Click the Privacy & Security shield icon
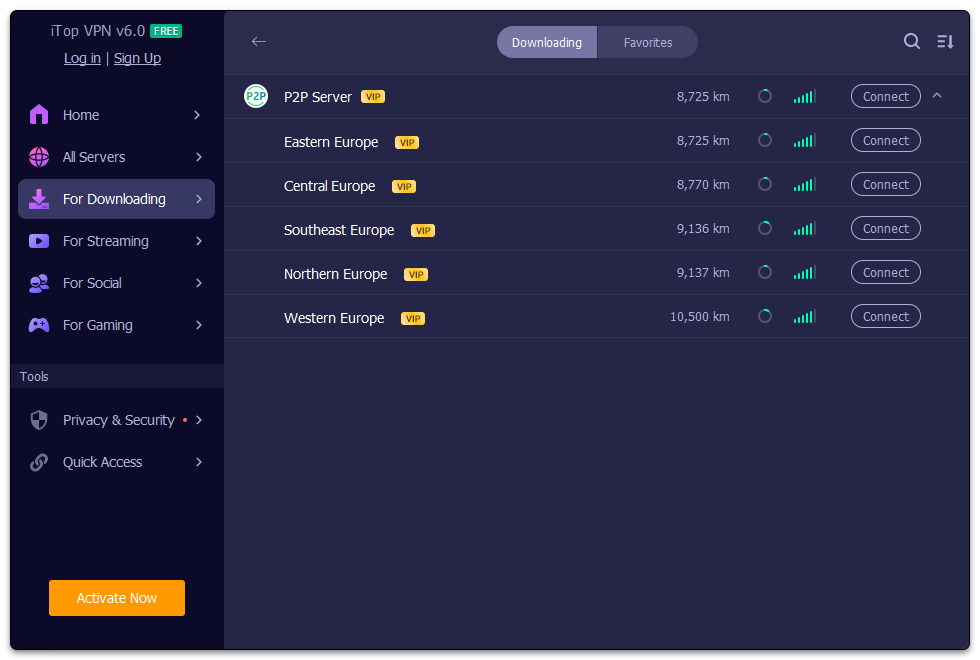Screen dimensions: 980x660 pyautogui.click(x=38, y=420)
